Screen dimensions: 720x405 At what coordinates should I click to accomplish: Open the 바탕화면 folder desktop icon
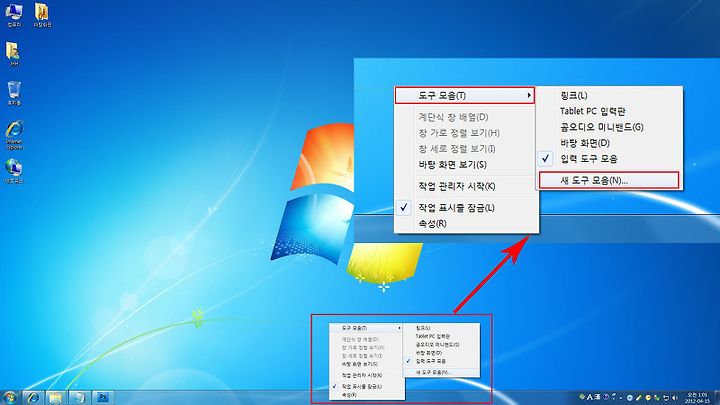(x=42, y=15)
